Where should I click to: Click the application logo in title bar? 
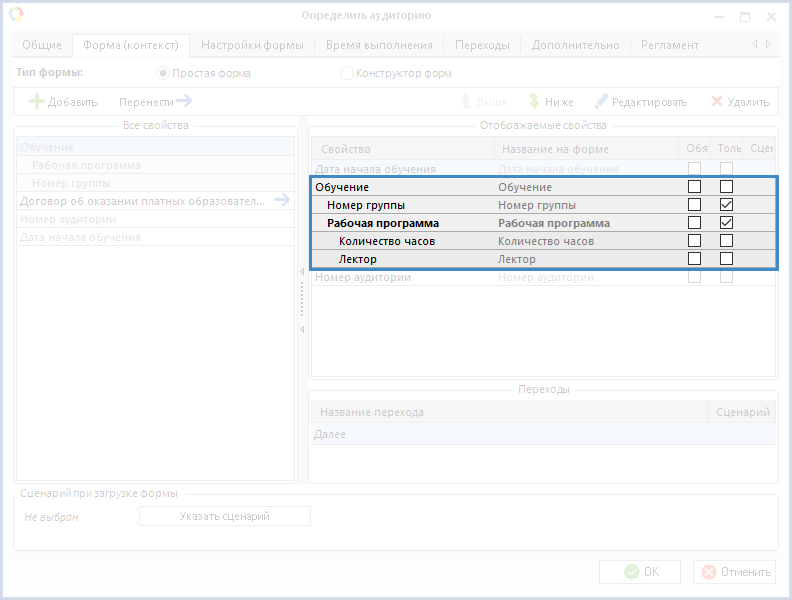17,15
